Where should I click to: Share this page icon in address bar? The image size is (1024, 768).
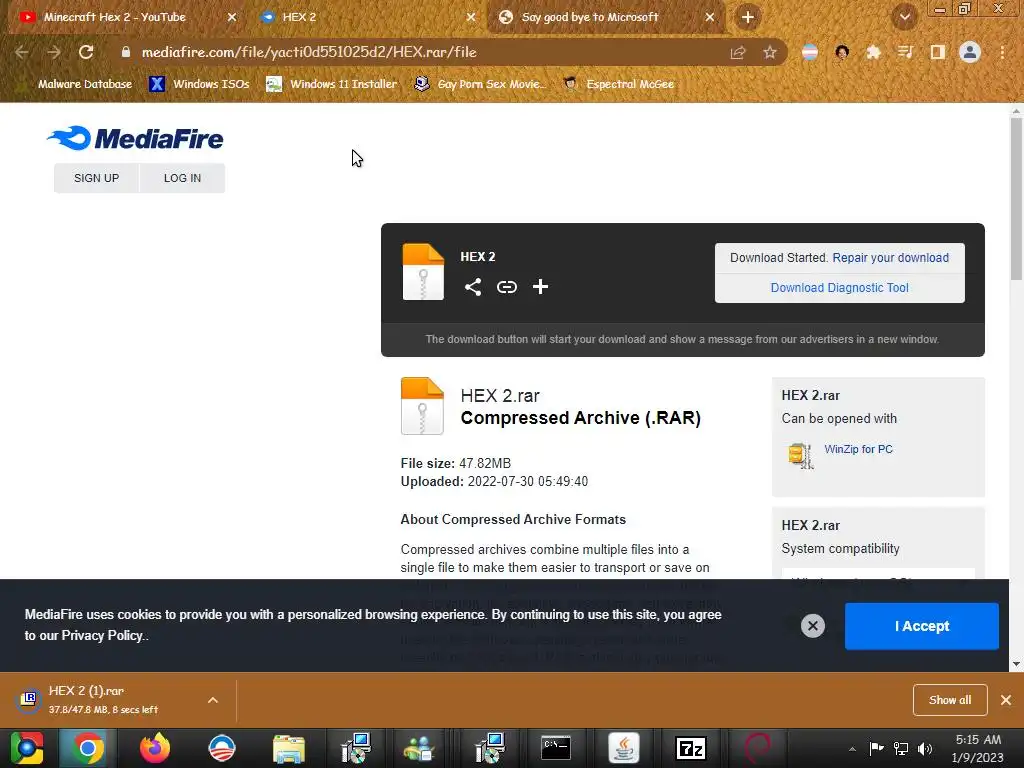point(738,52)
